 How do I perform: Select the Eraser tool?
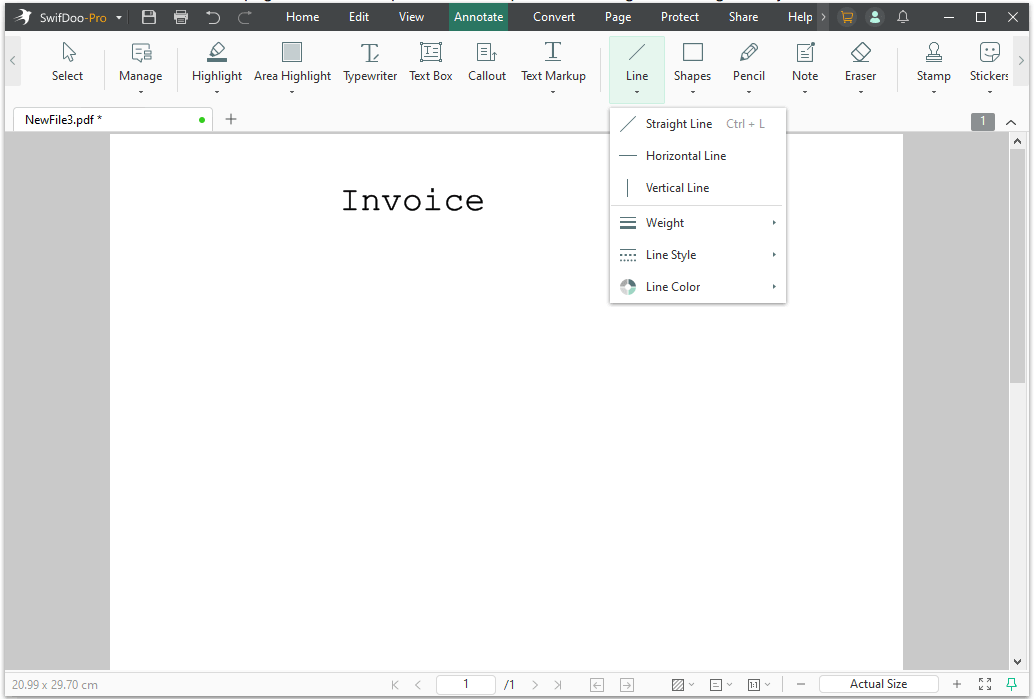click(x=860, y=63)
